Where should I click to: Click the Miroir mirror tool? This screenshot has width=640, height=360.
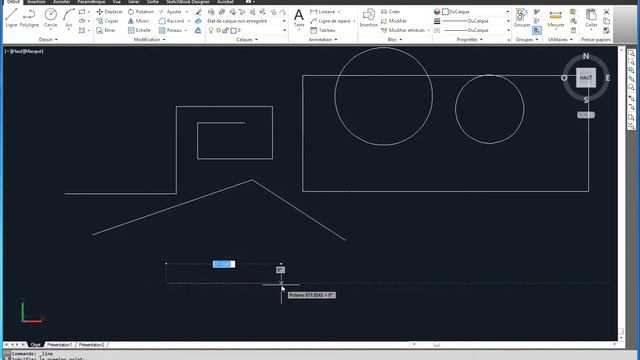pyautogui.click(x=139, y=21)
